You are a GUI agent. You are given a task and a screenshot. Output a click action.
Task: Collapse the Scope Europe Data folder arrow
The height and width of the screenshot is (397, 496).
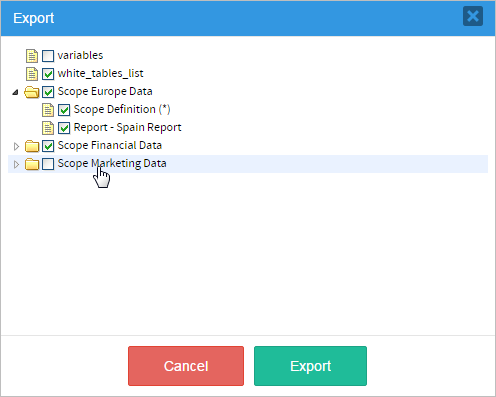(x=15, y=92)
